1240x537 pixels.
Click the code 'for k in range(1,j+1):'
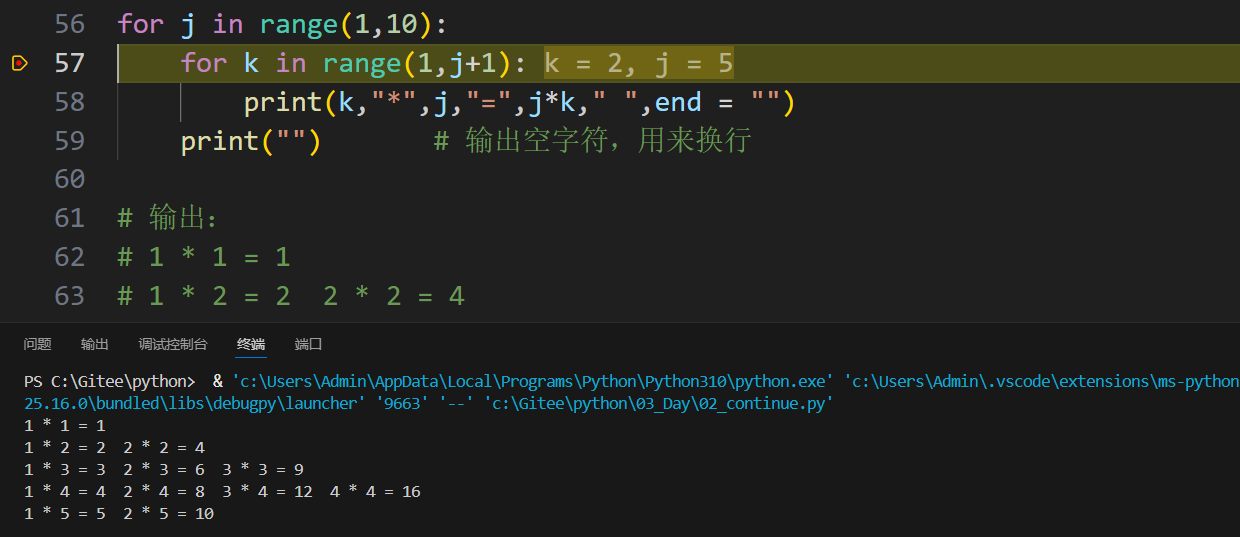click(x=353, y=63)
